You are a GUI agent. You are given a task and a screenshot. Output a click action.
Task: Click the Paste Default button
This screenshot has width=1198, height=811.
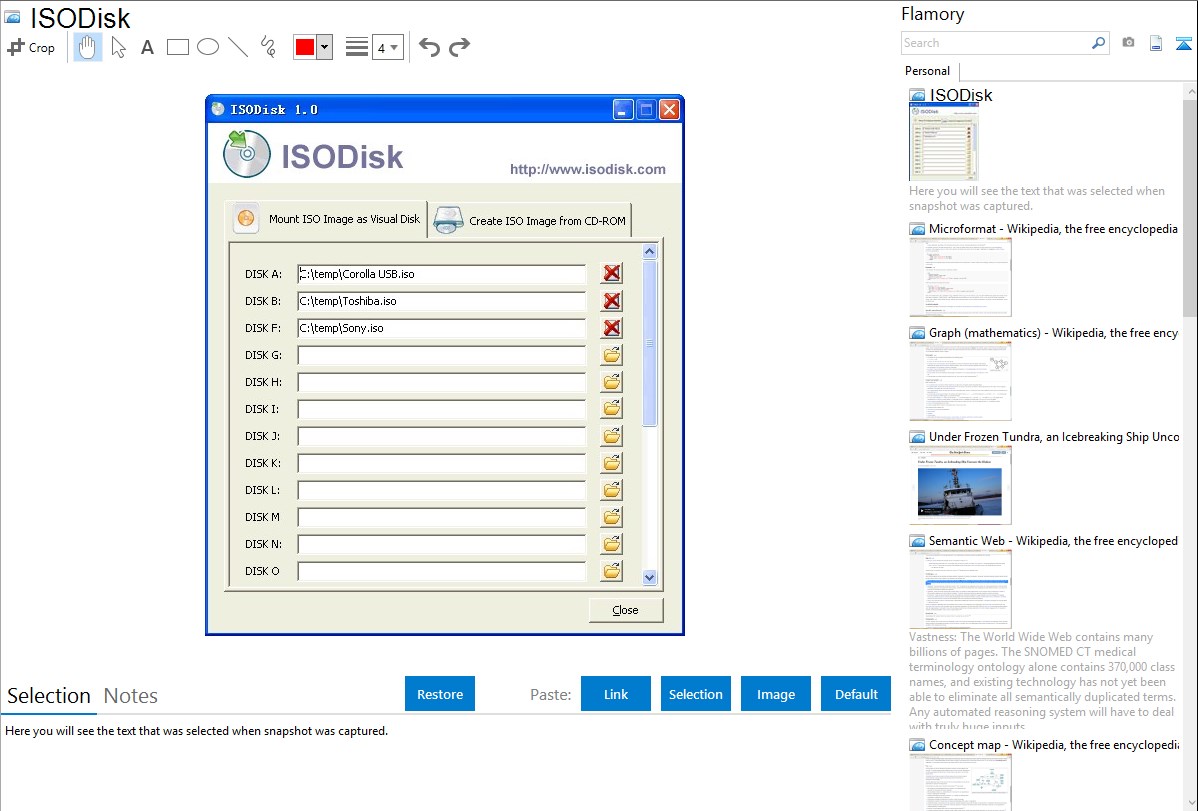[856, 694]
